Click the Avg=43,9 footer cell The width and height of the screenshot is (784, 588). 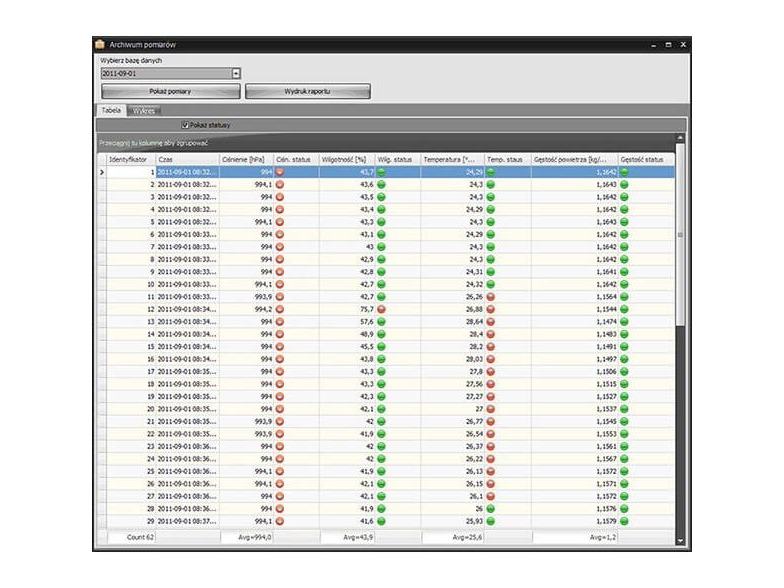coord(348,537)
